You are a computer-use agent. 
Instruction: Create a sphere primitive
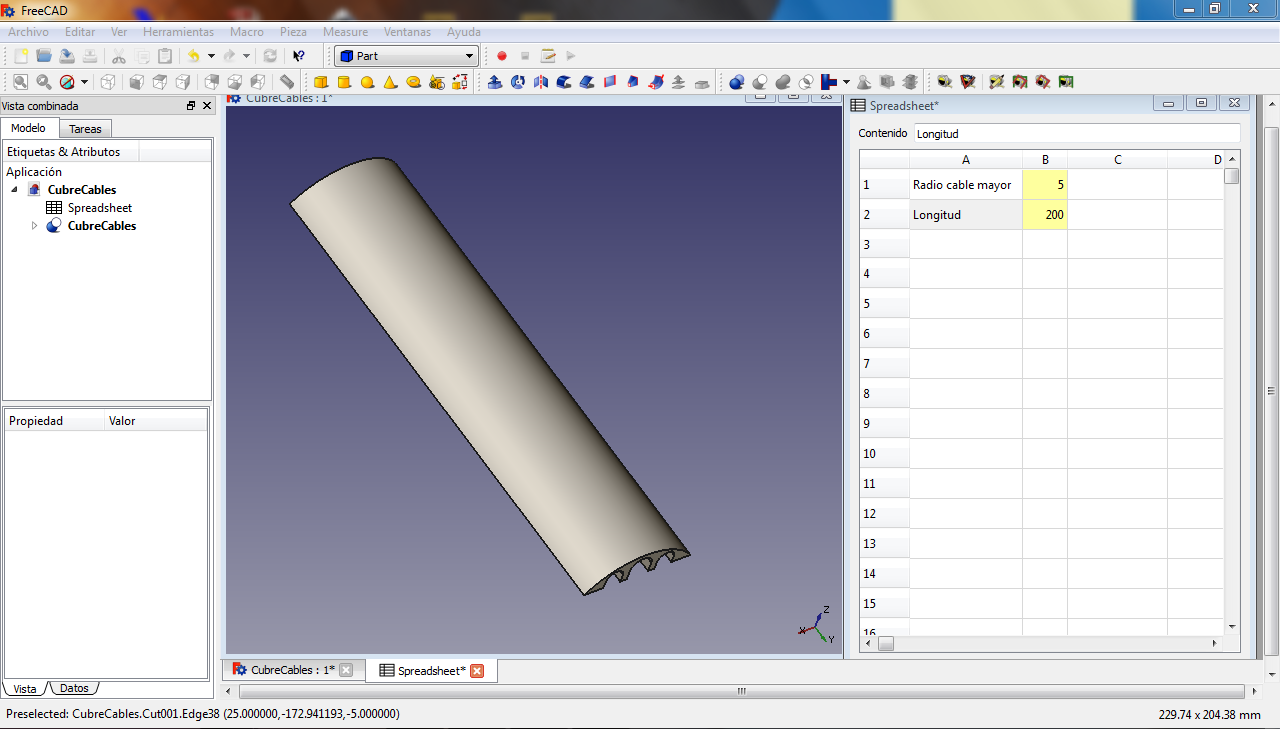click(x=367, y=82)
